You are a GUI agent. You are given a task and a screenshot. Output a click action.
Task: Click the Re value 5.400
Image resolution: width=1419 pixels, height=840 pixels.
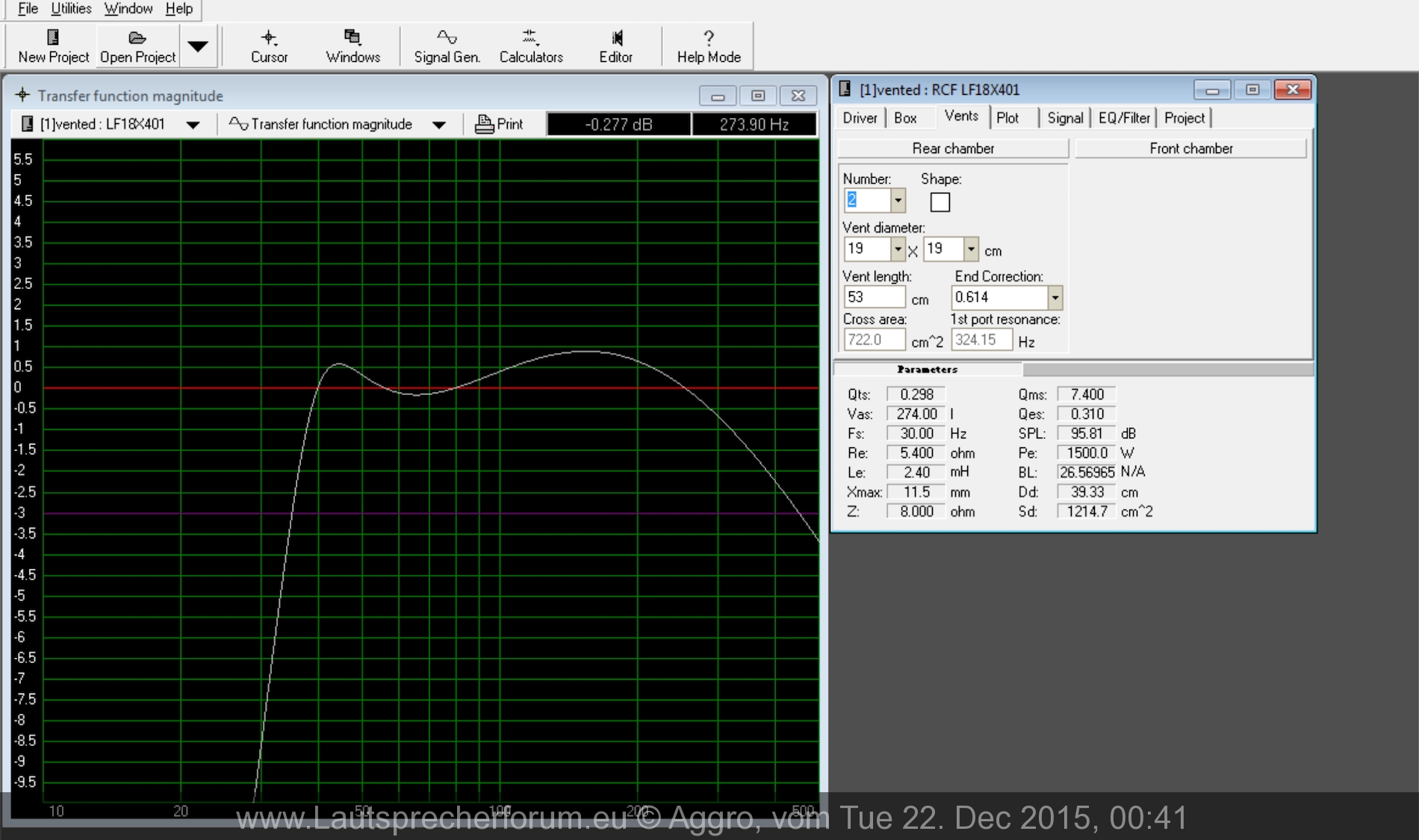point(916,452)
